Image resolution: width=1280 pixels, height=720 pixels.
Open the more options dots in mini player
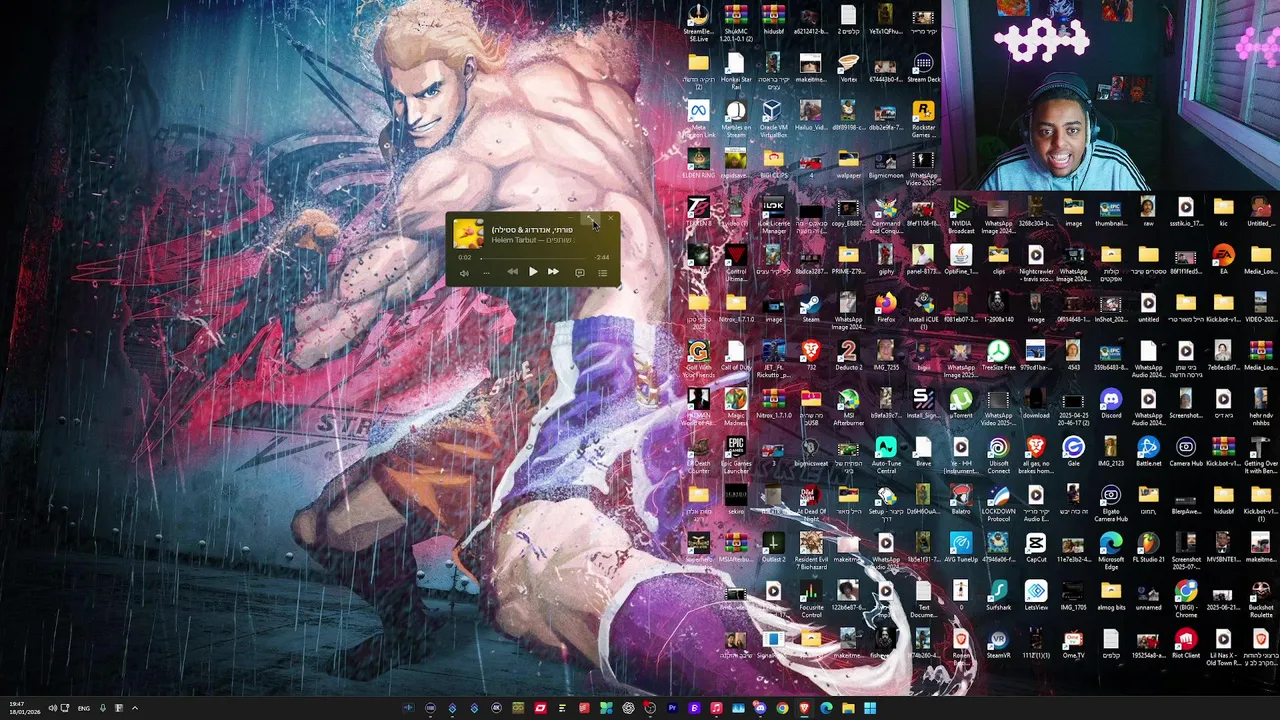(486, 273)
